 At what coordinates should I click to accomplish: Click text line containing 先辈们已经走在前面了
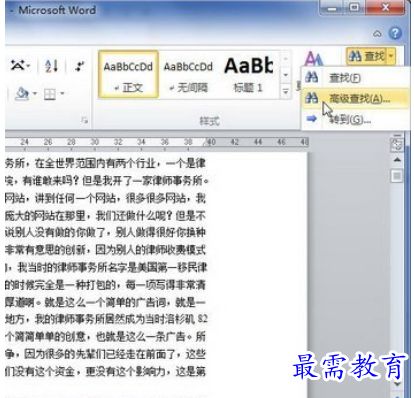(106, 354)
